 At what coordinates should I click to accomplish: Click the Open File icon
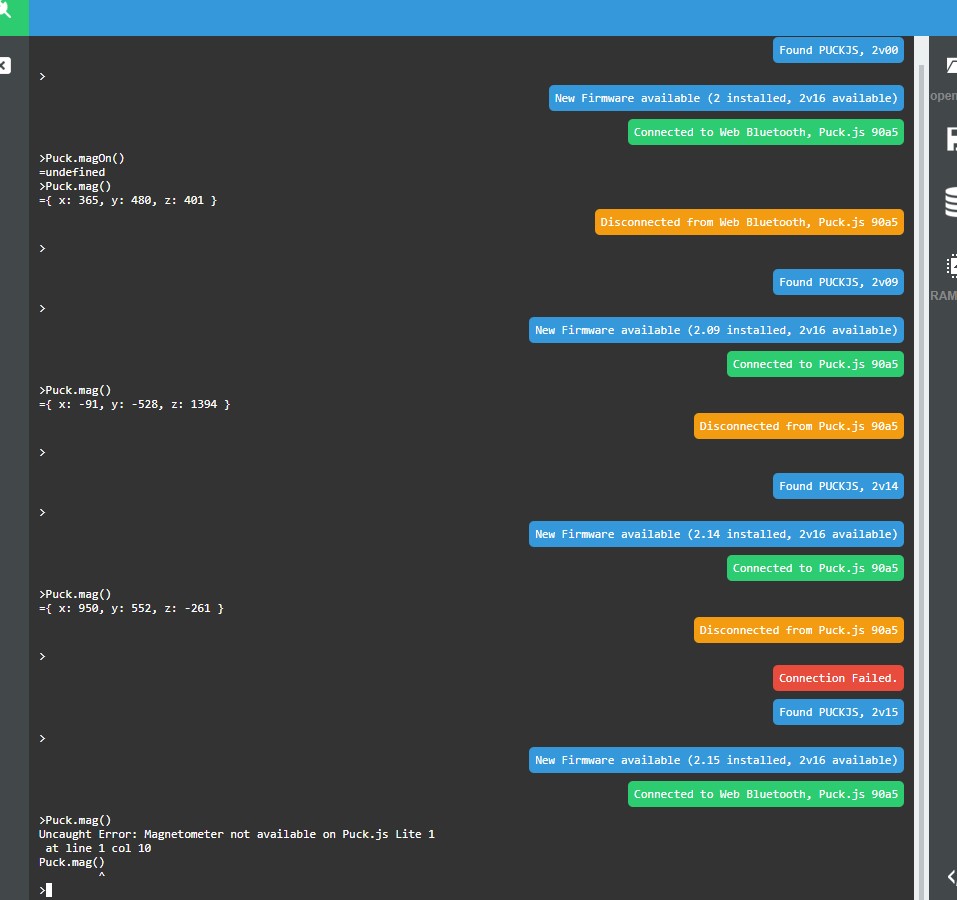[950, 68]
